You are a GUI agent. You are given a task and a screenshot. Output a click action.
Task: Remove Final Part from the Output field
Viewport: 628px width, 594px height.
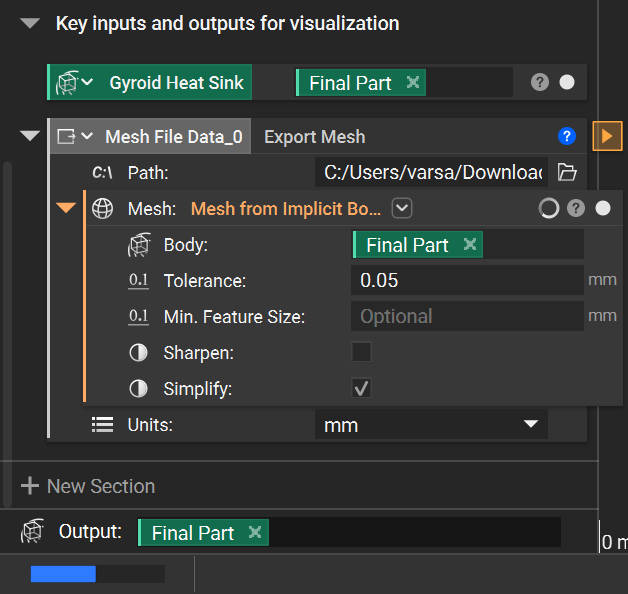click(x=255, y=533)
